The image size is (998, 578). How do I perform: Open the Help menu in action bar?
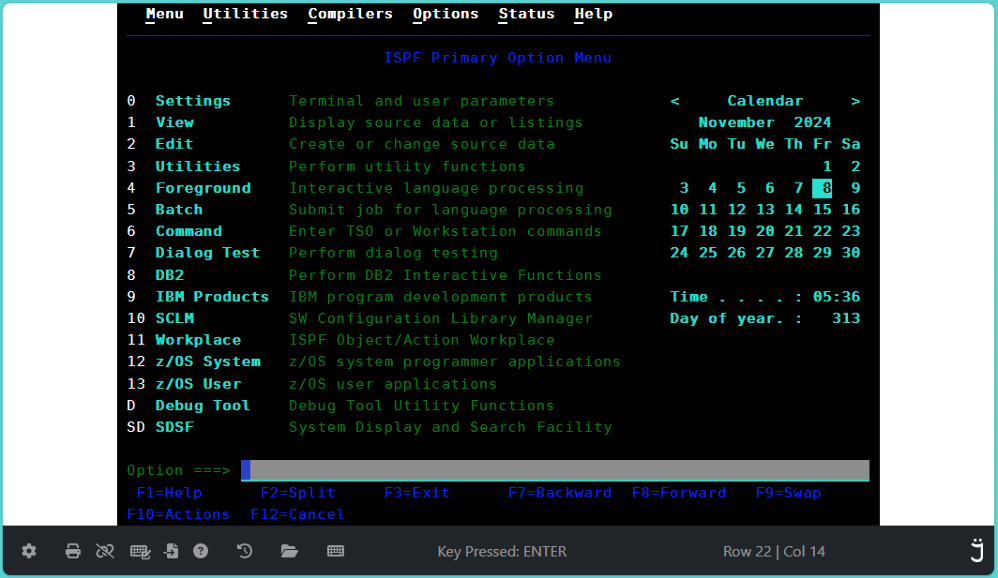point(593,14)
